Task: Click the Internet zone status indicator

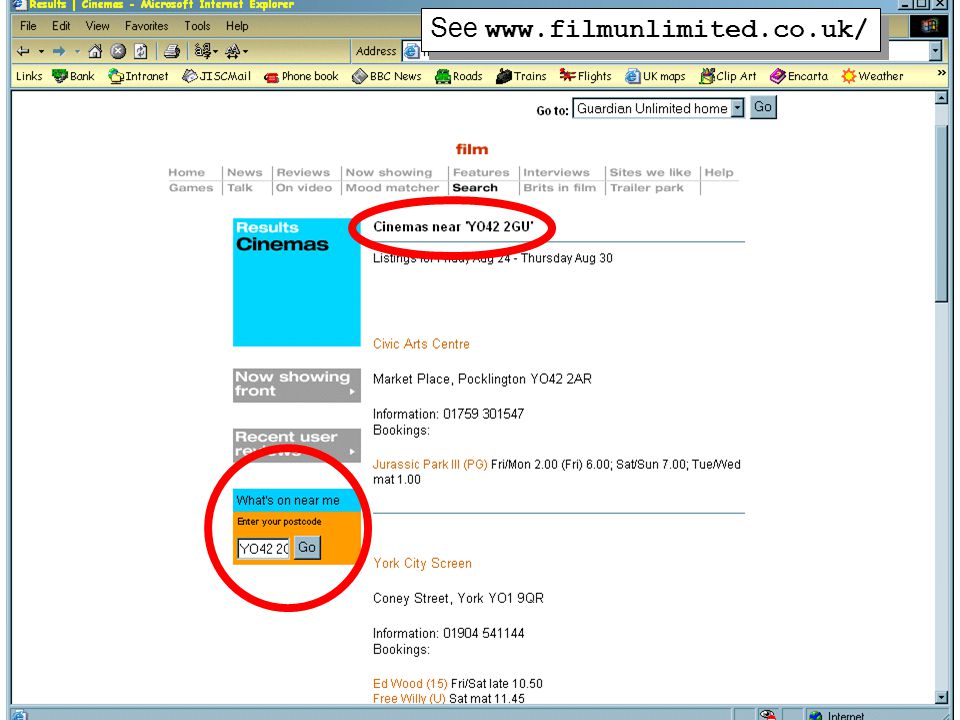Action: (836, 714)
